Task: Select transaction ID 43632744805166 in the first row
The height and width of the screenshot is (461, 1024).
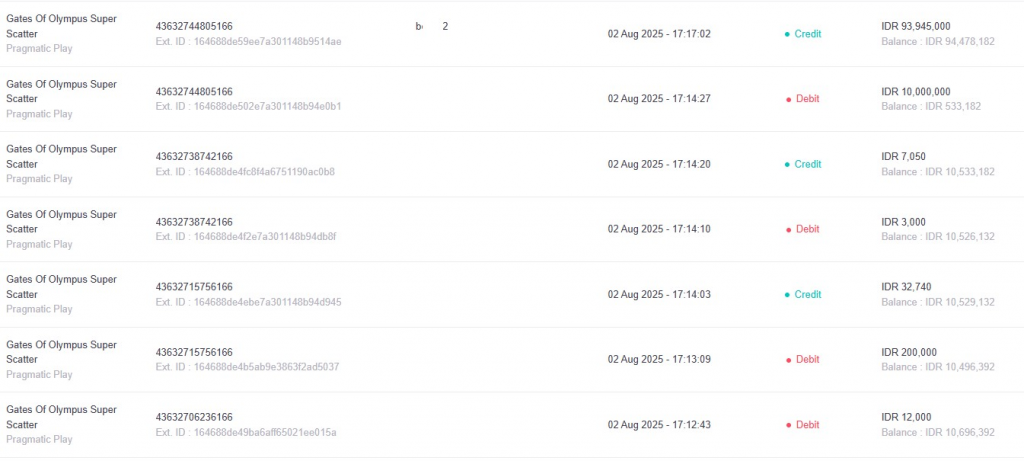Action: click(194, 26)
